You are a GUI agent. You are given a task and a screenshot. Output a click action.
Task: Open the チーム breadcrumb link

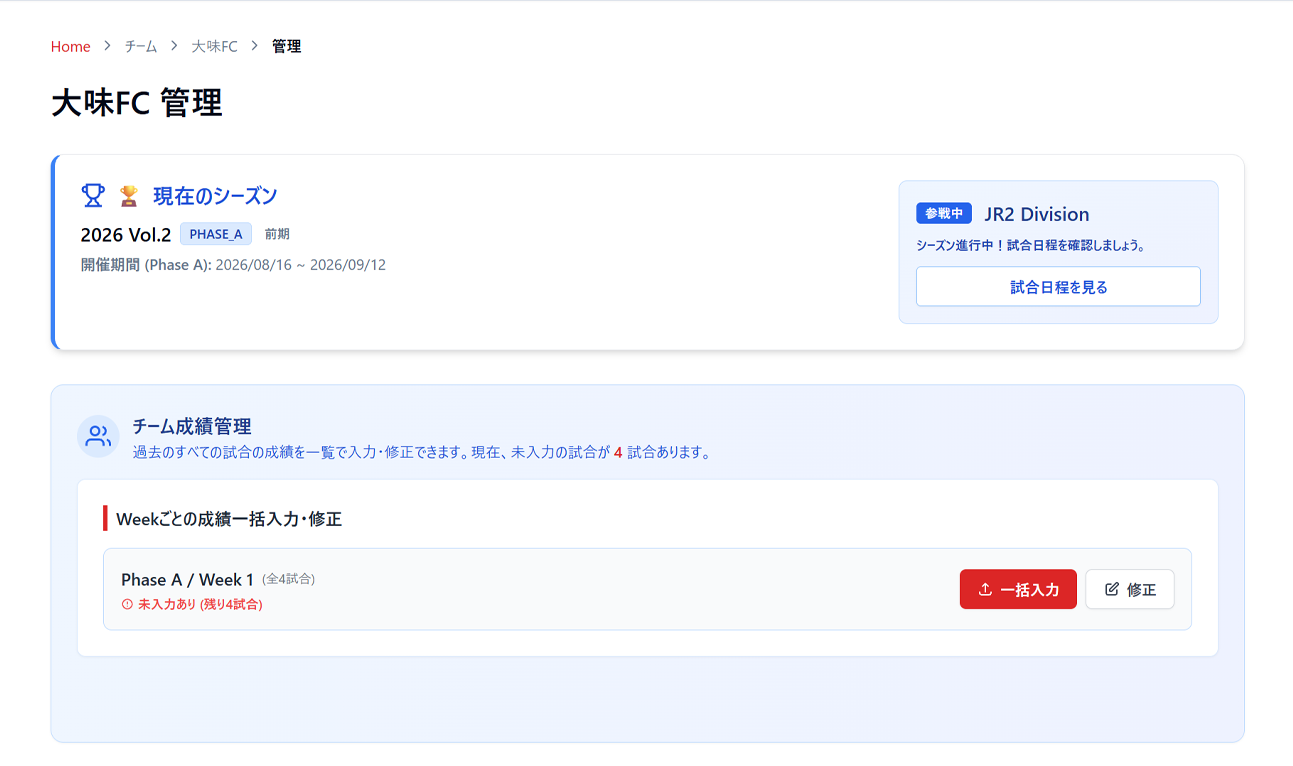tap(141, 46)
